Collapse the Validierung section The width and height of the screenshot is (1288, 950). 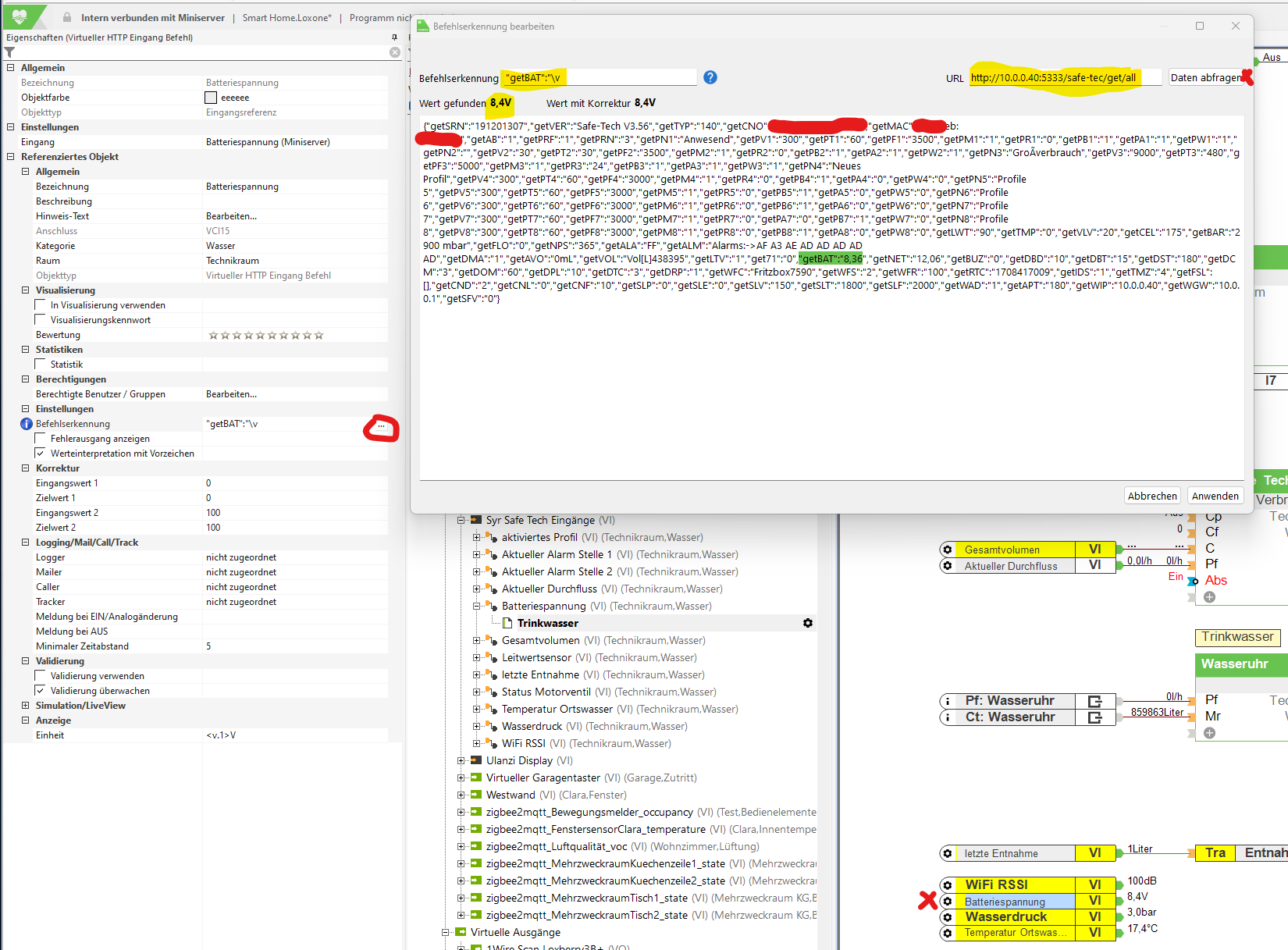pyautogui.click(x=26, y=661)
